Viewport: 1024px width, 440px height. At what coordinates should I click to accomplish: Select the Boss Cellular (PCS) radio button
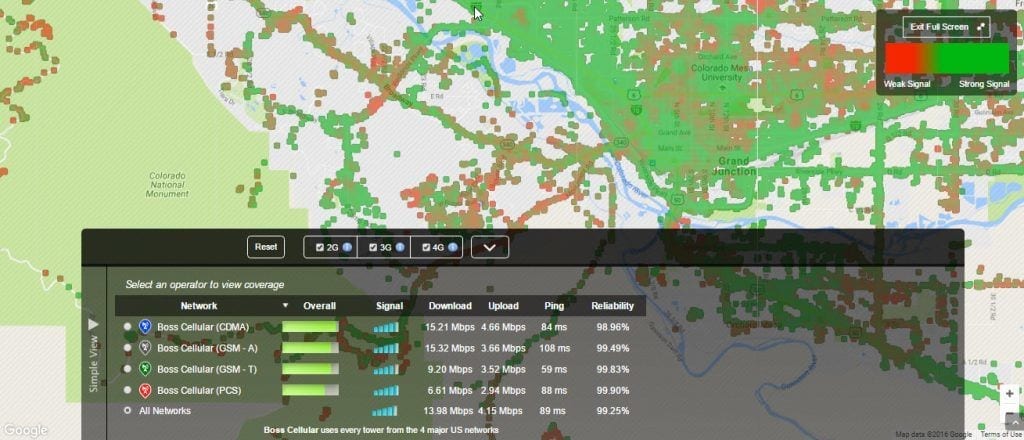pyautogui.click(x=127, y=390)
